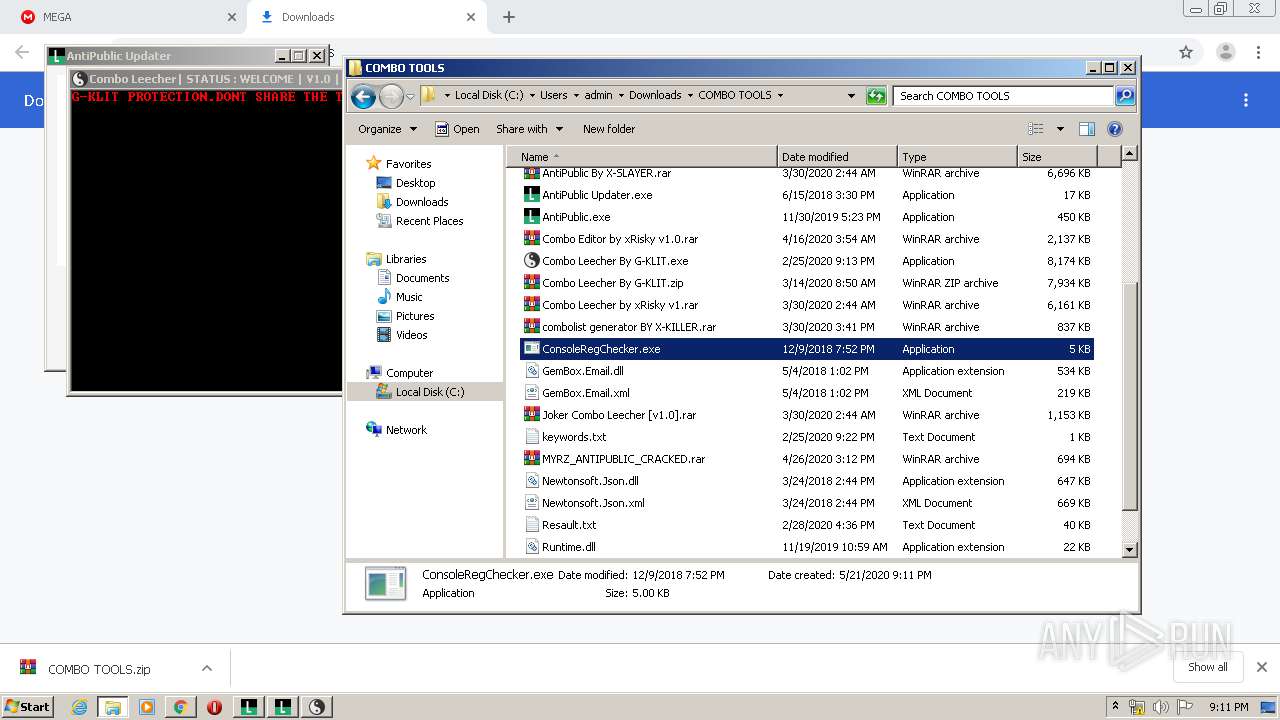
Task: Click Show all downloads button
Action: click(1207, 667)
